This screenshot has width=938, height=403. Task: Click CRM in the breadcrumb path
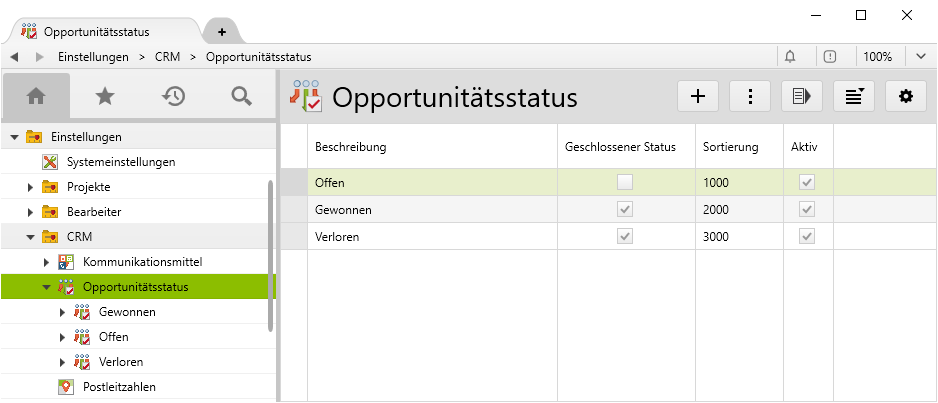coord(167,57)
